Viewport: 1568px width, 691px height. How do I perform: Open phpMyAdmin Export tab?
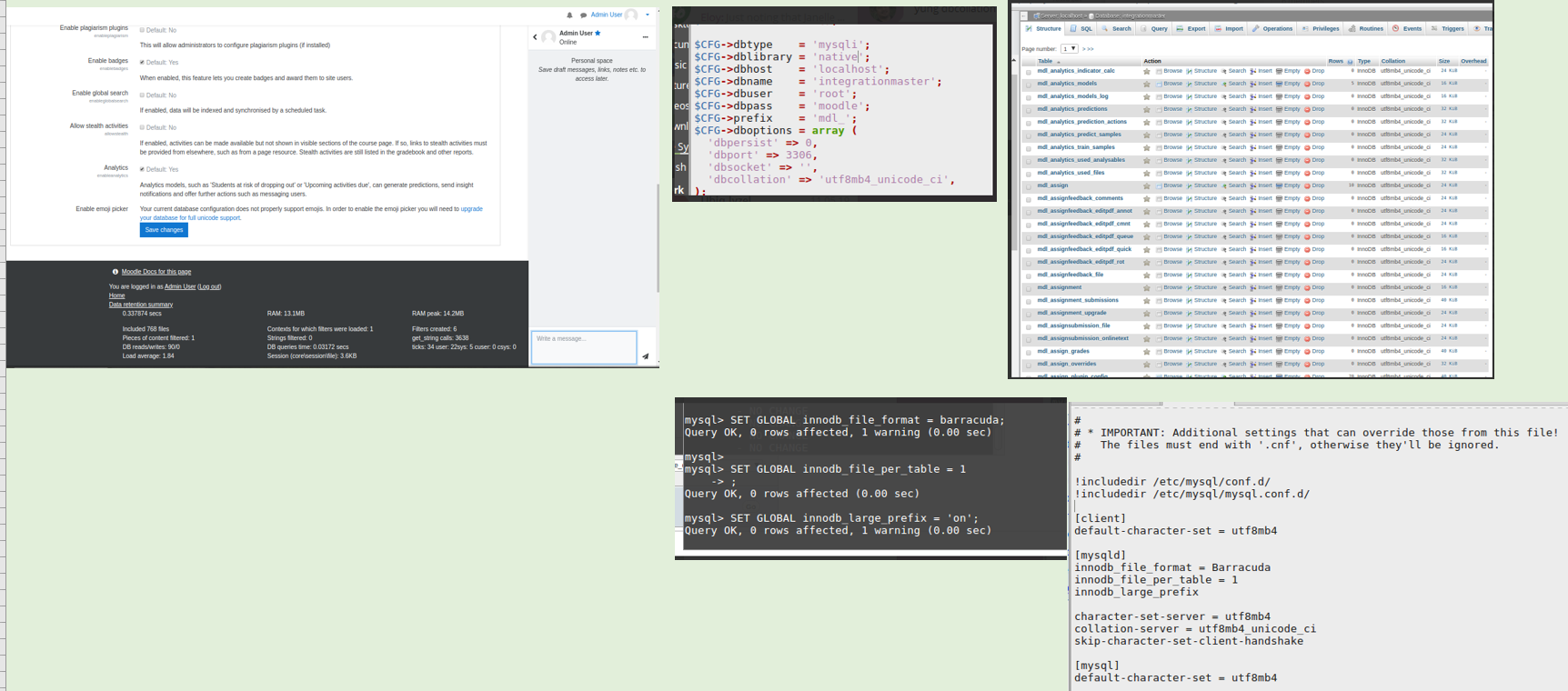tap(1191, 28)
